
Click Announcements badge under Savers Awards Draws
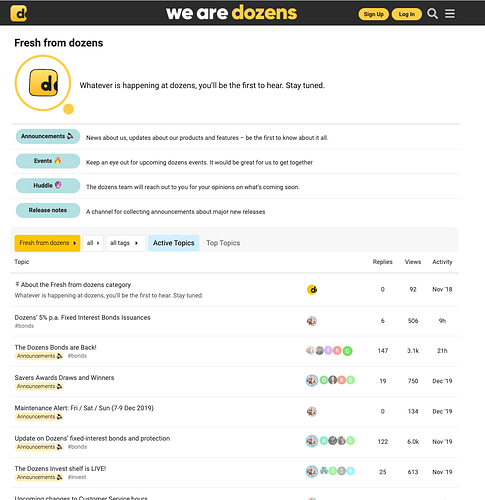pyautogui.click(x=39, y=386)
